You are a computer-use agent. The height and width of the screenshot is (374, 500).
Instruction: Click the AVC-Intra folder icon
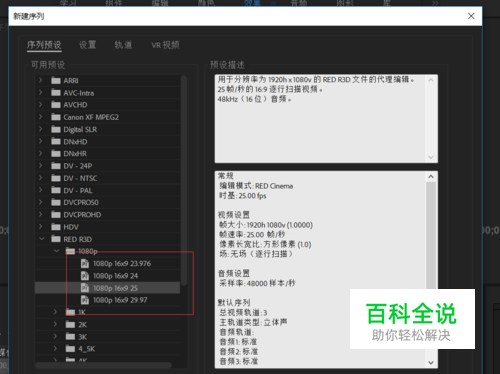[56, 93]
